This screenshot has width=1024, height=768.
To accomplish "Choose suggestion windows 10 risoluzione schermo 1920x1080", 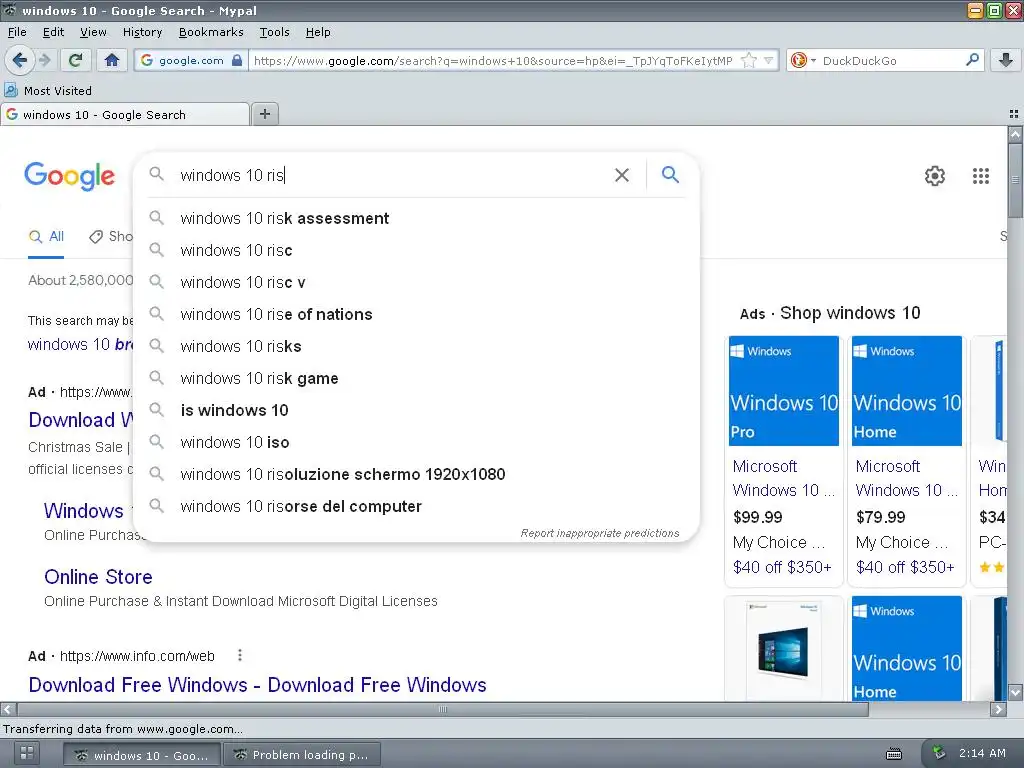I will tap(415, 474).
